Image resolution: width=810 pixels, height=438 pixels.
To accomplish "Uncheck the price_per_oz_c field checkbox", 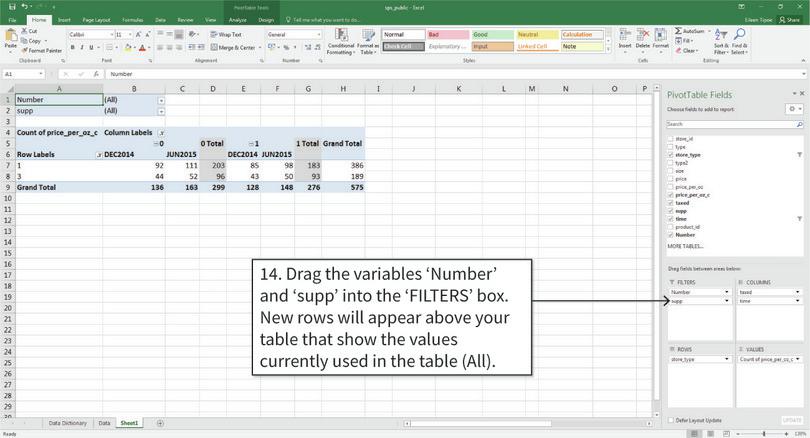I will tap(671, 195).
